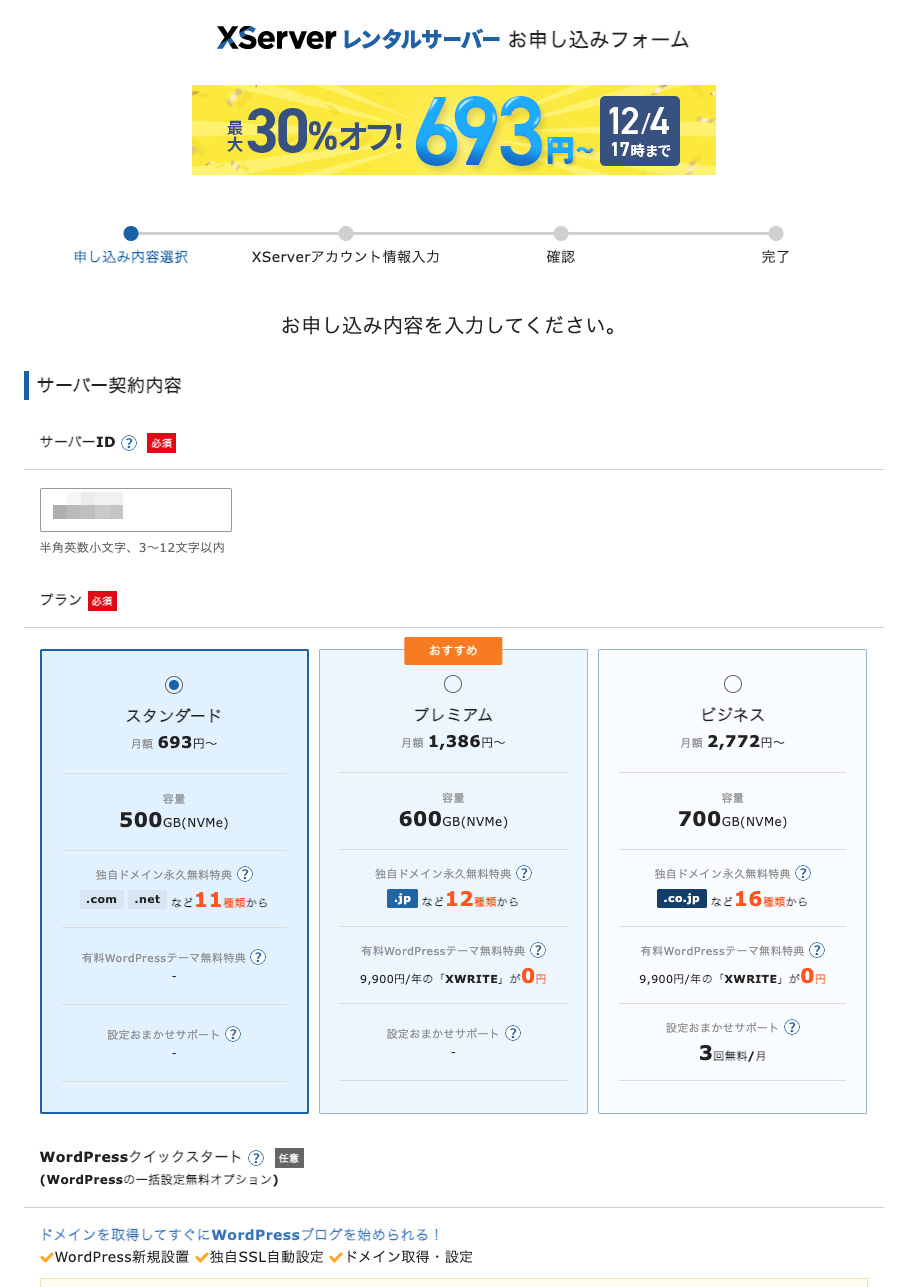Image resolution: width=901 pixels, height=1287 pixels.
Task: Open help for スタンダード domain free benefit
Action: [x=247, y=873]
